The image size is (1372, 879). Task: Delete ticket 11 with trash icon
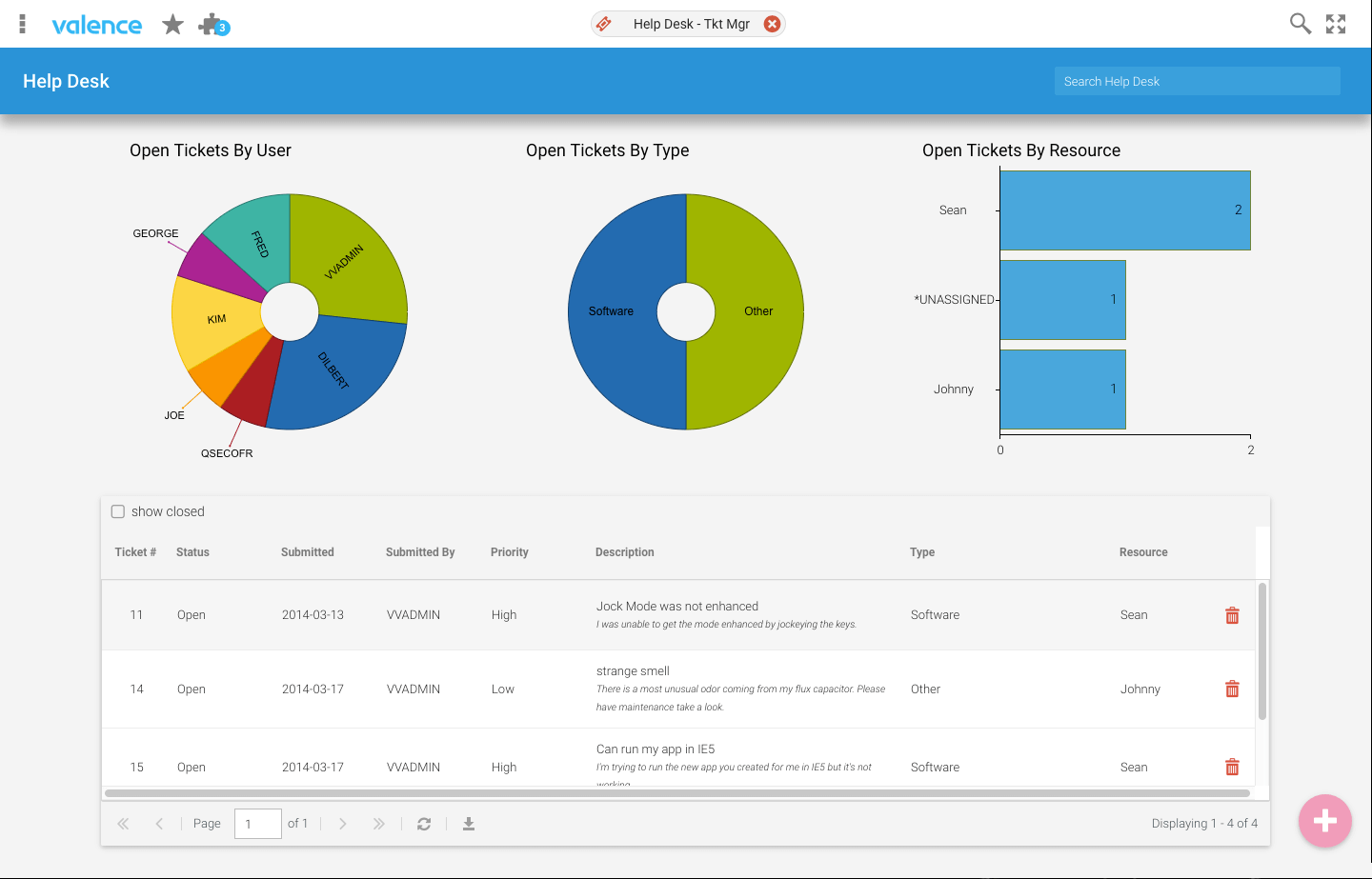(1232, 615)
